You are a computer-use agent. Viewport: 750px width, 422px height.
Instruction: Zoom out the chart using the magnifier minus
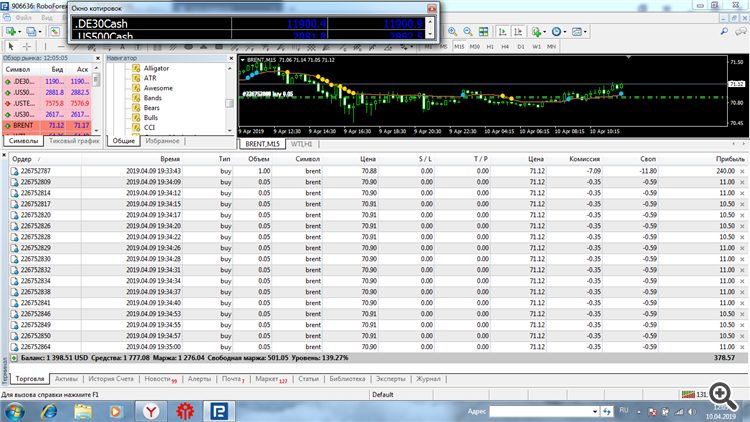click(x=468, y=32)
